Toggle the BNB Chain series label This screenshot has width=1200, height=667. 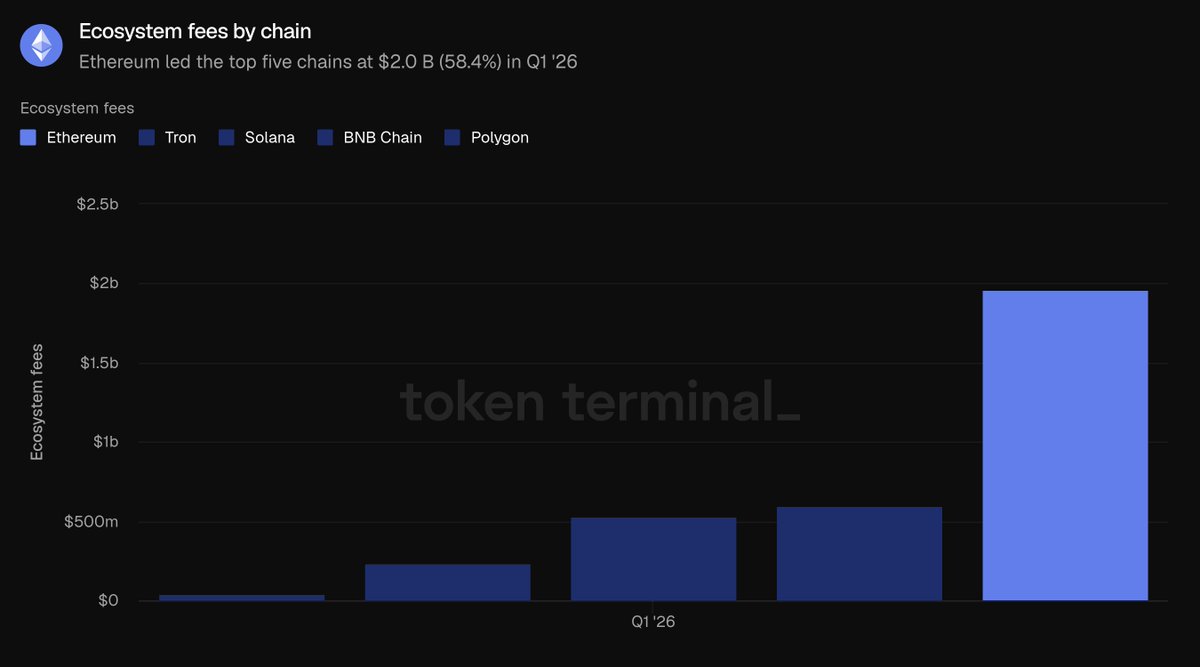point(383,138)
